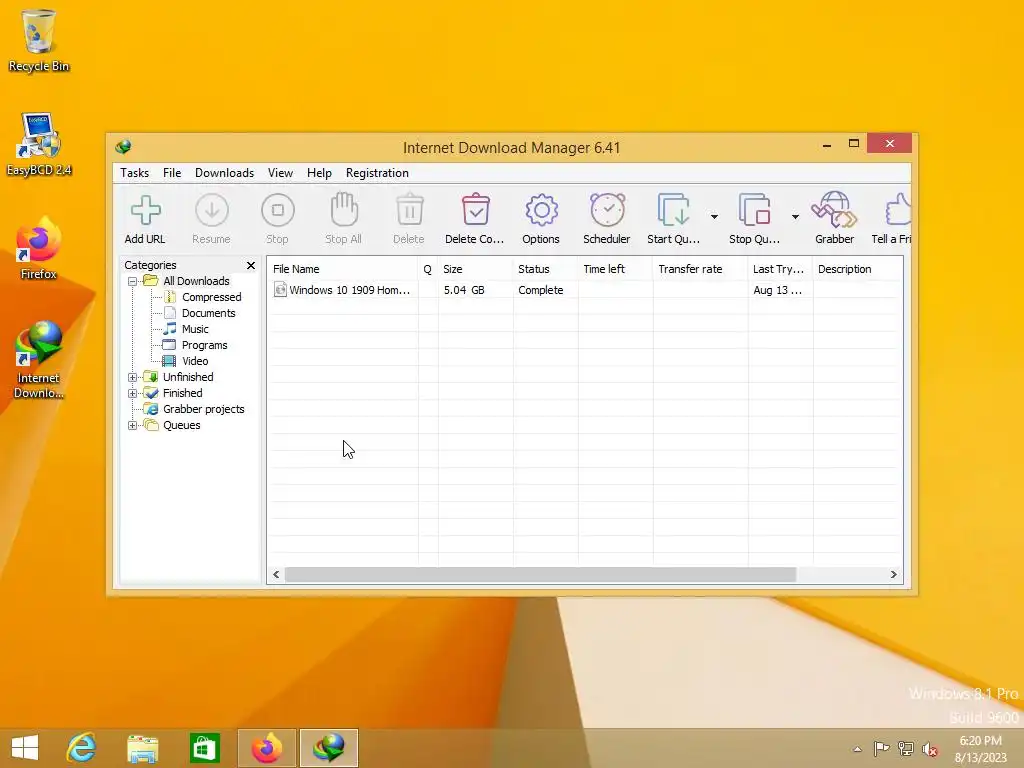1024x768 pixels.
Task: Select All Downloads in the tree
Action: pos(196,281)
